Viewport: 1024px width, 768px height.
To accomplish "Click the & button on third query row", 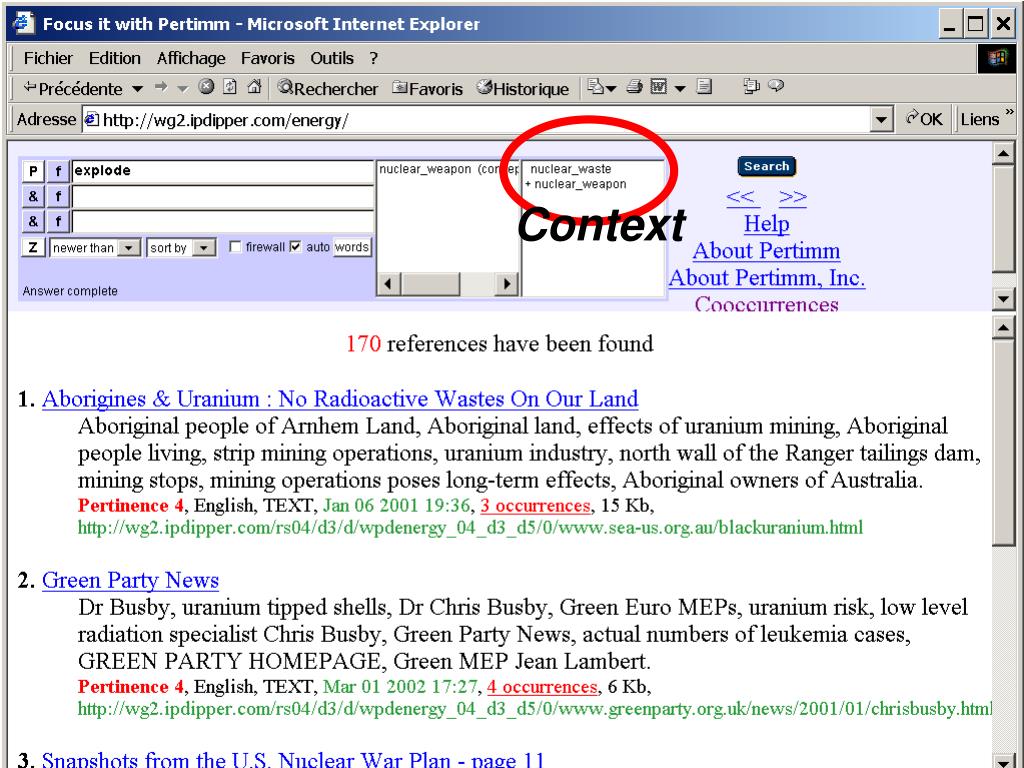I will click(x=33, y=221).
